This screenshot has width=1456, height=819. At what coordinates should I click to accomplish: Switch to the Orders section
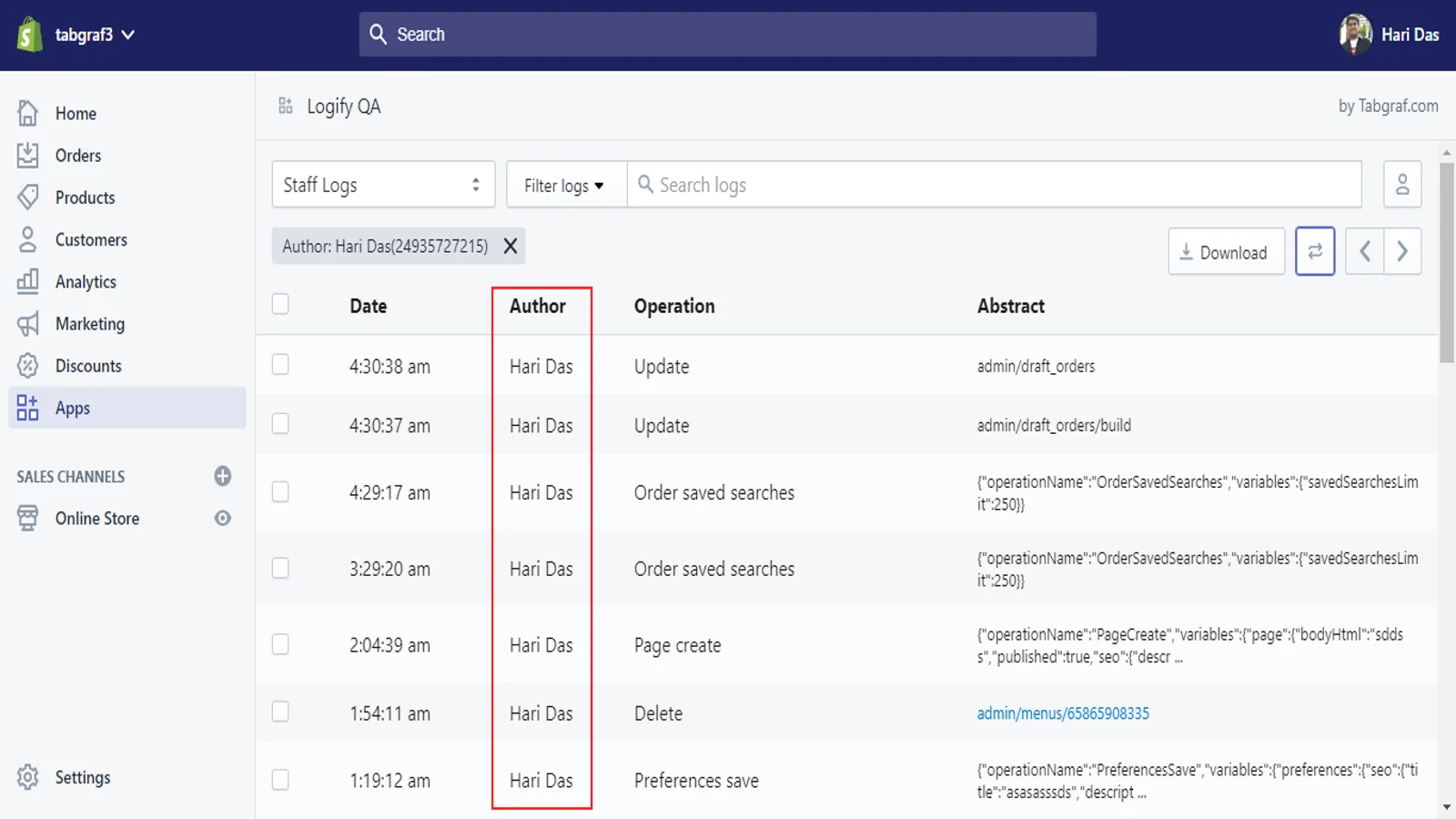pyautogui.click(x=79, y=155)
